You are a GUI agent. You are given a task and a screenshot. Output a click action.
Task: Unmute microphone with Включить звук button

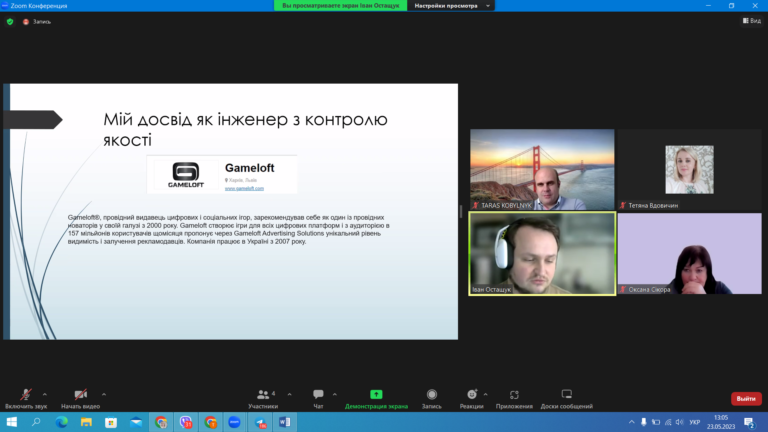pos(26,395)
